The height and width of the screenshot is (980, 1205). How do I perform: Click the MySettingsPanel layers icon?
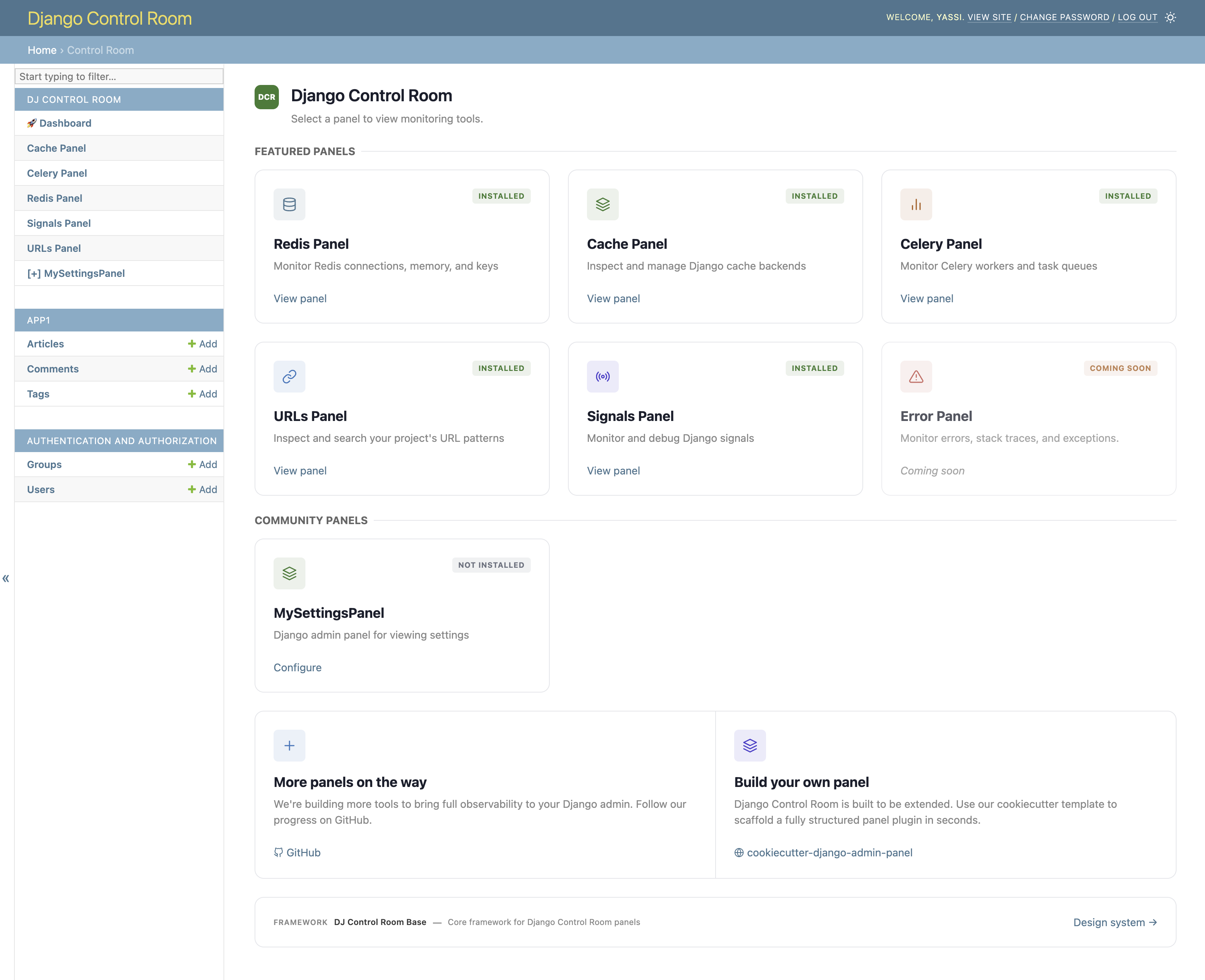tap(289, 573)
